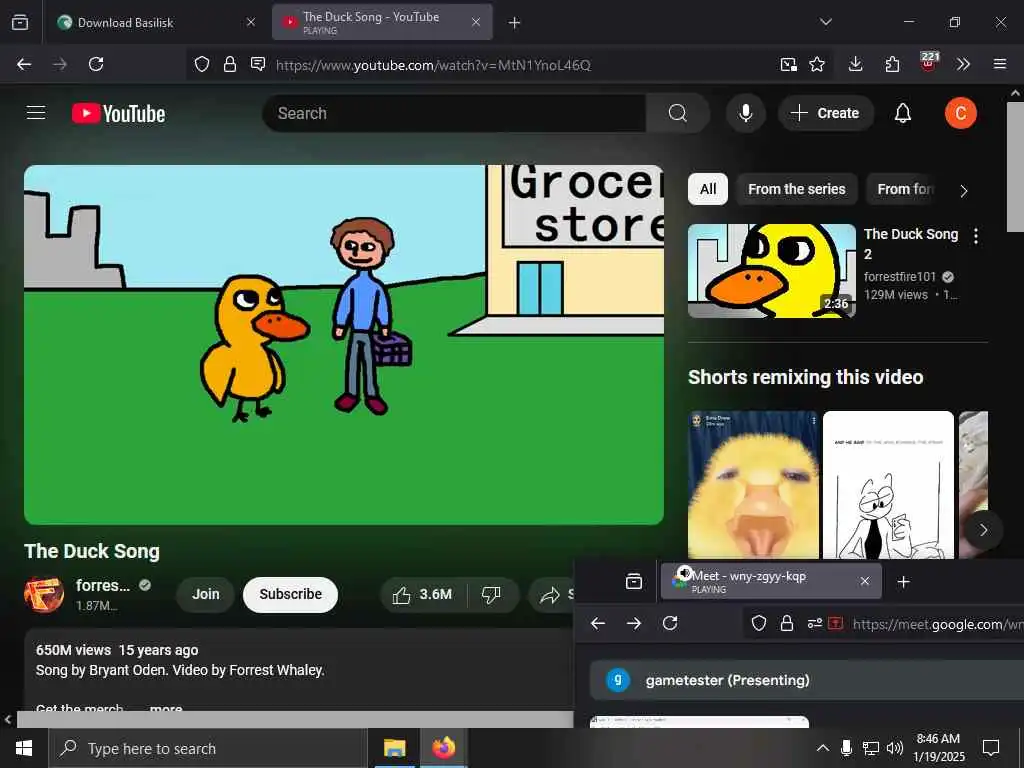Close the Meet wny-zgyy-kqp tab

[x=865, y=581]
